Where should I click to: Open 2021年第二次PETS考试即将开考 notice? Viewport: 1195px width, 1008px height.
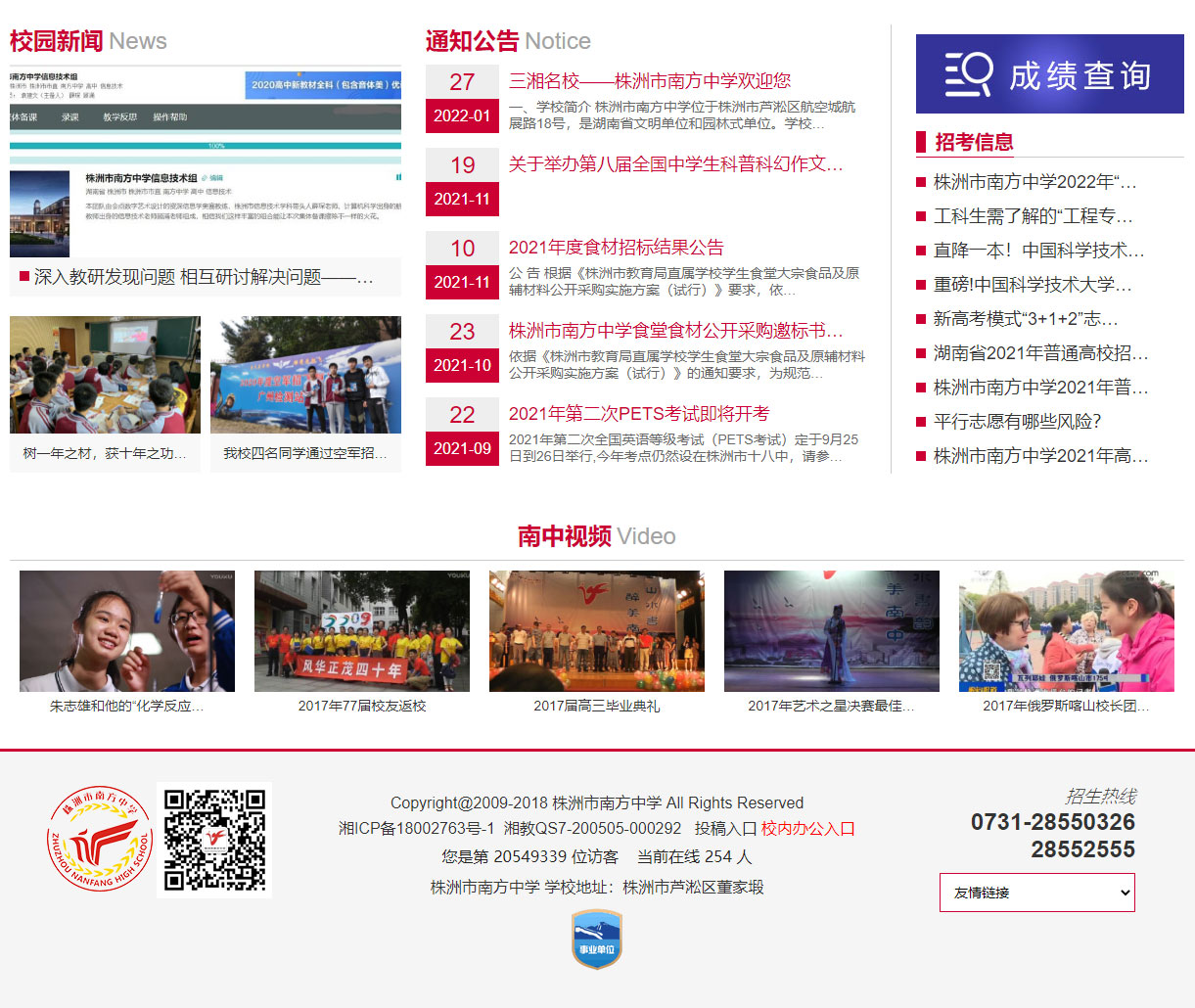[638, 414]
